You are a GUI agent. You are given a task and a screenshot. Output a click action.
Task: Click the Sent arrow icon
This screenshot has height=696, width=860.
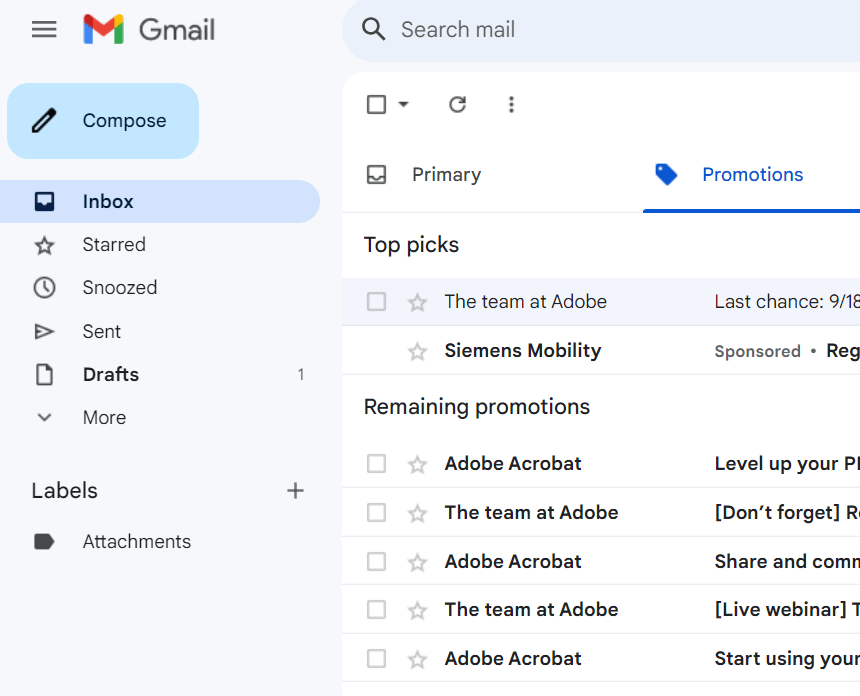[44, 331]
